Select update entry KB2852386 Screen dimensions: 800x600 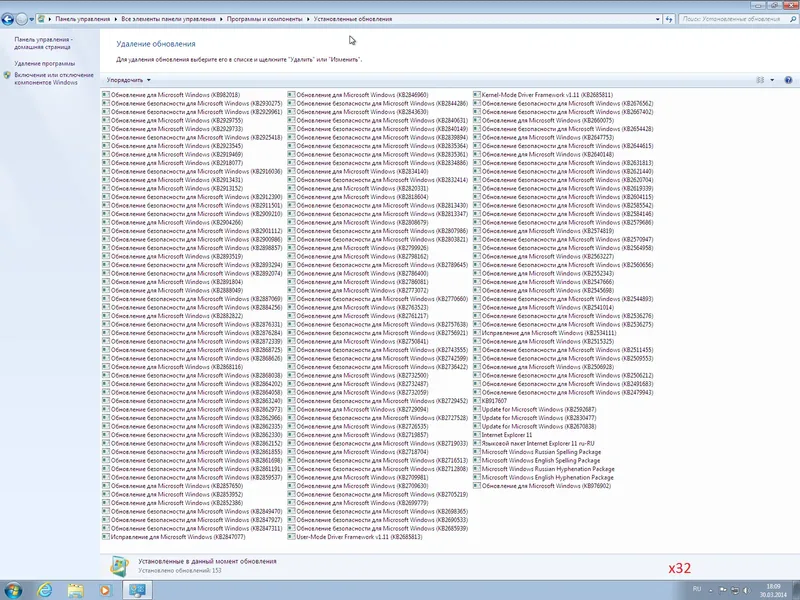coord(177,503)
